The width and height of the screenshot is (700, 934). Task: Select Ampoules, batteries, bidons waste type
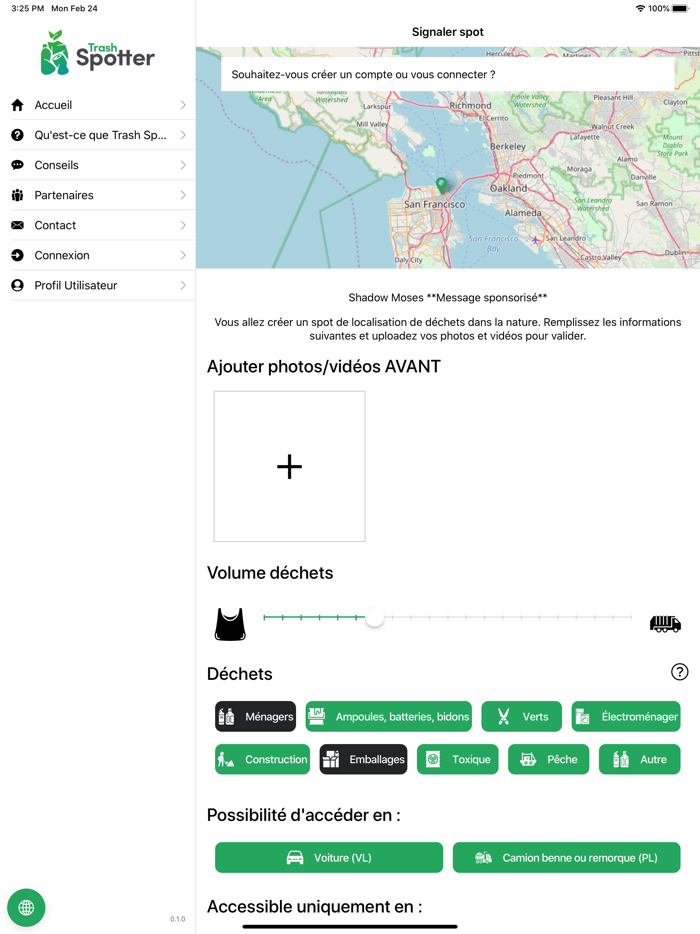388,717
